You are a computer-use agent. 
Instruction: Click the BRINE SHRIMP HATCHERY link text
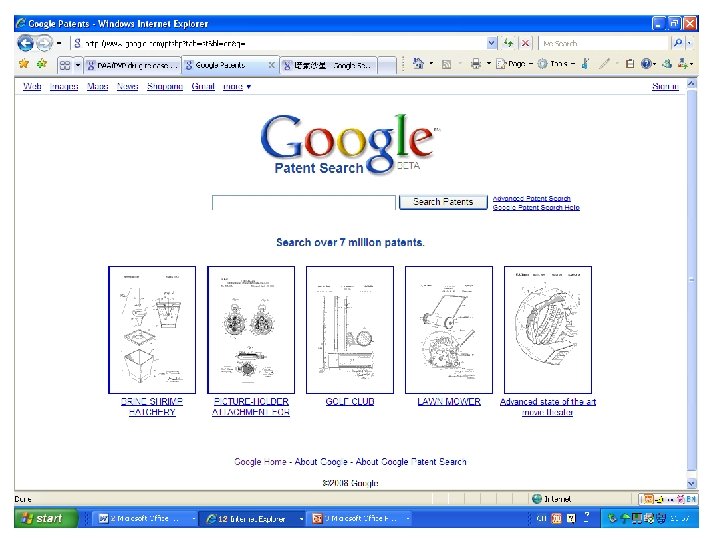click(x=152, y=407)
